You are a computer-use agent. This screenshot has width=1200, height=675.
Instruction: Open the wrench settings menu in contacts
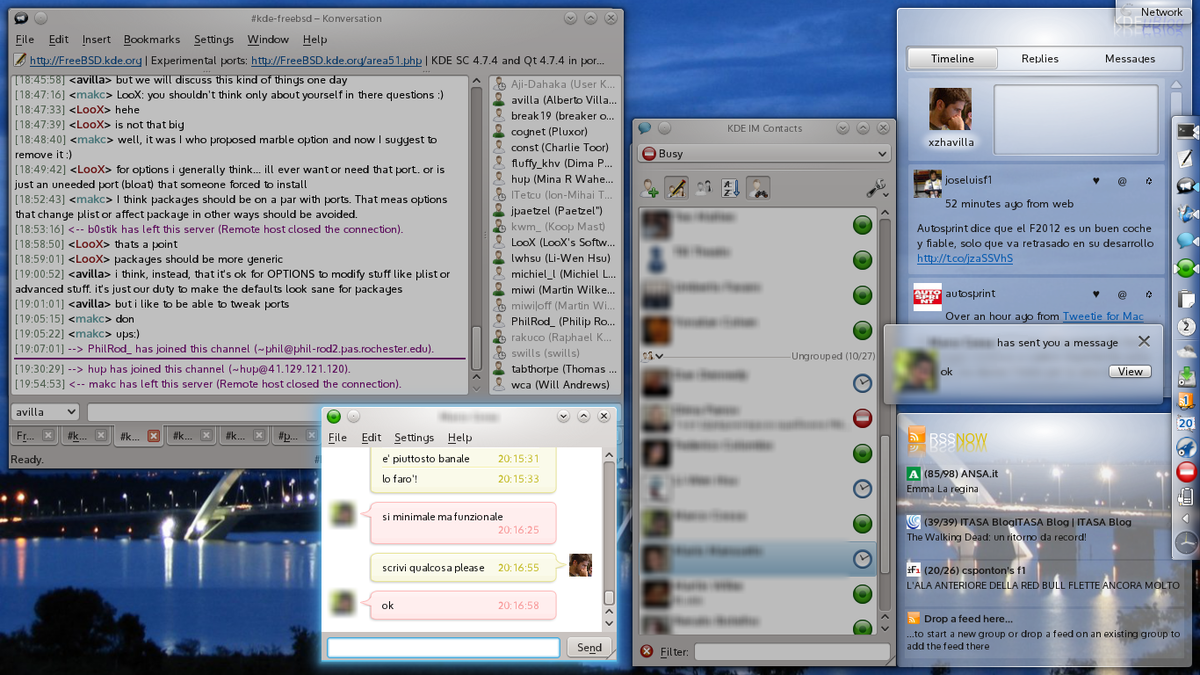877,187
